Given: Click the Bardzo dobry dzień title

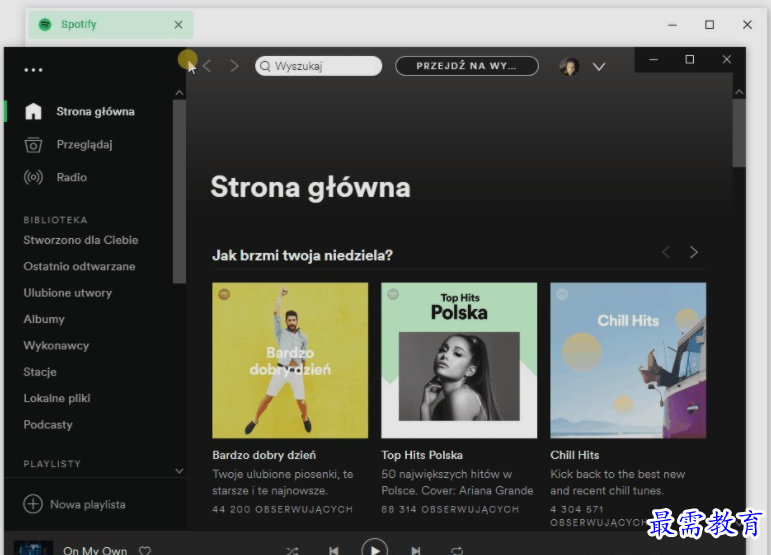Looking at the screenshot, I should 264,455.
